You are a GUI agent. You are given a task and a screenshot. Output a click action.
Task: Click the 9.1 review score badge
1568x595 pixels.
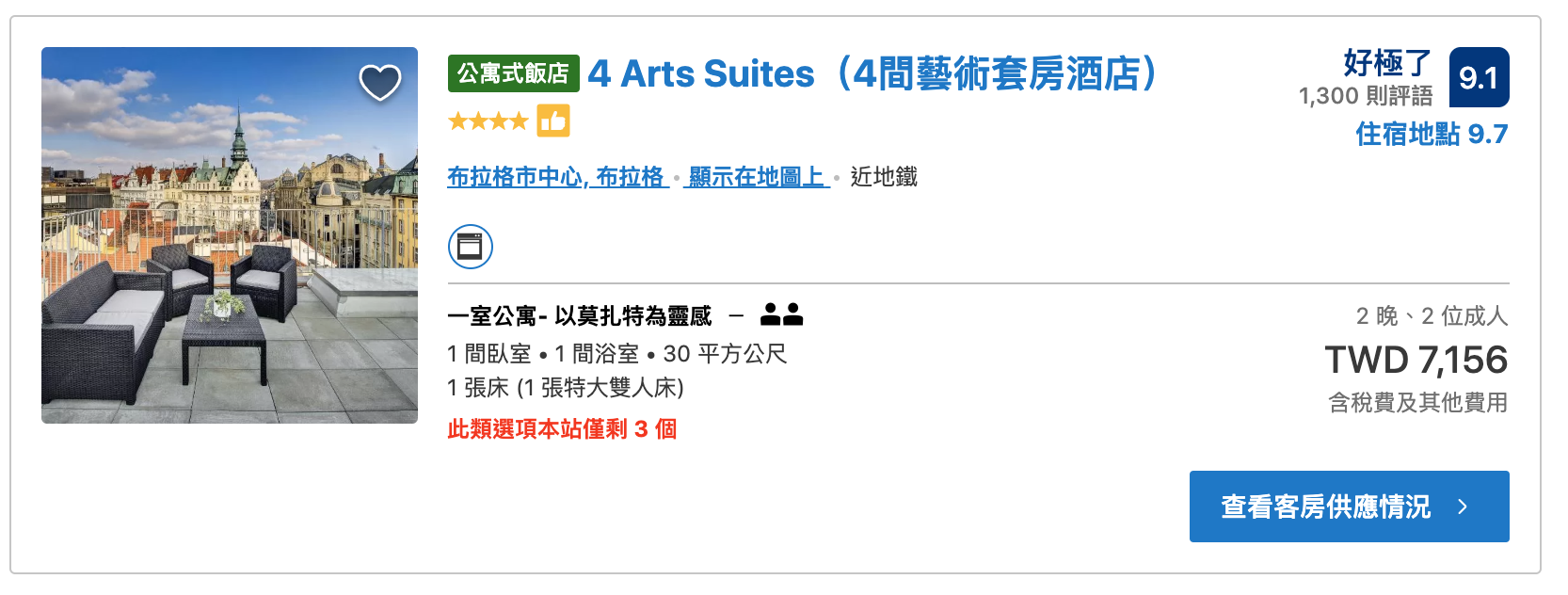point(1479,77)
